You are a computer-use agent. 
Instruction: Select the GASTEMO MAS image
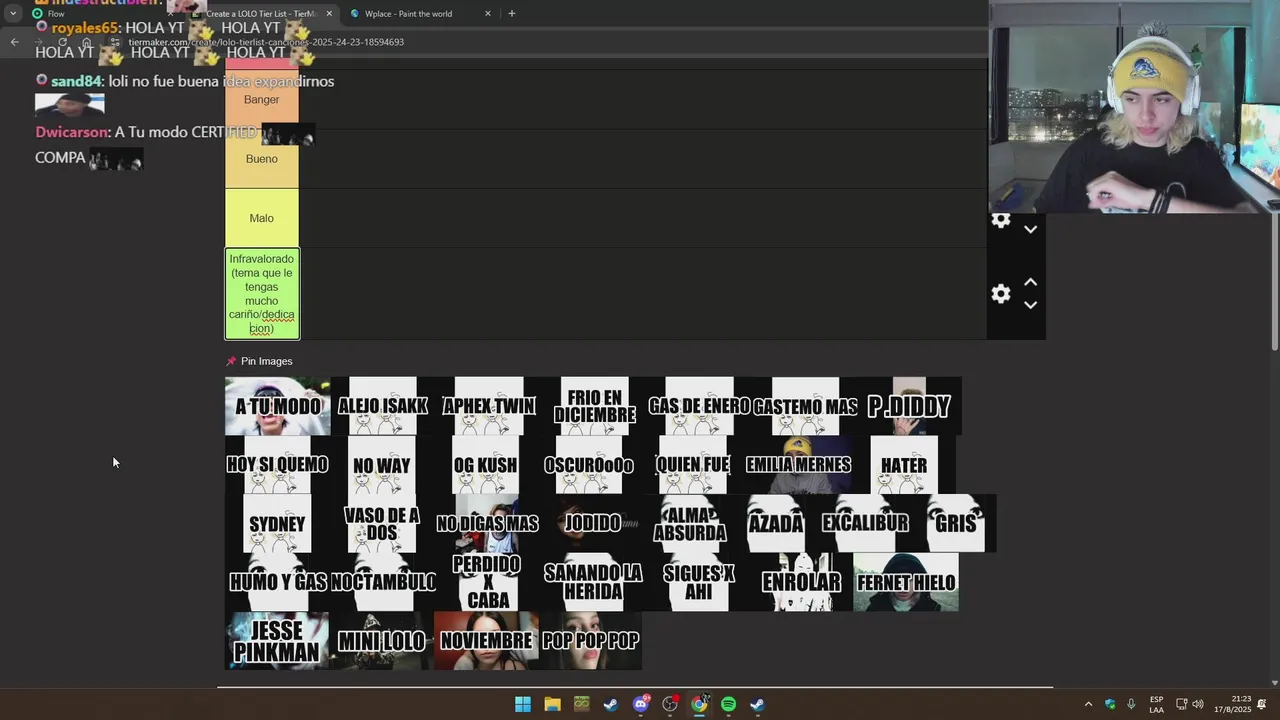coord(805,406)
